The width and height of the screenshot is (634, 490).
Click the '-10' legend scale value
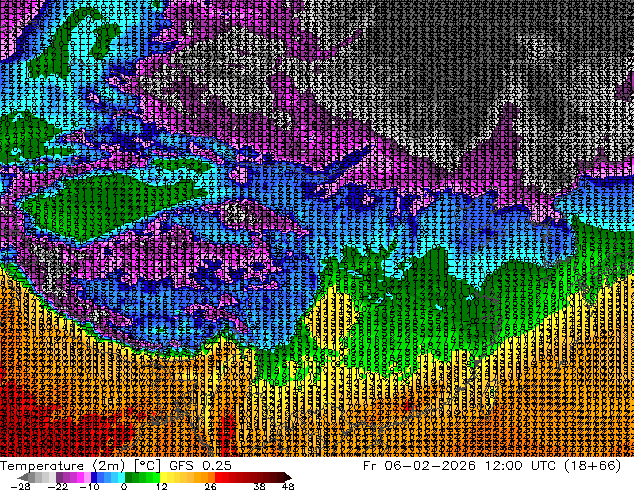pos(89,486)
